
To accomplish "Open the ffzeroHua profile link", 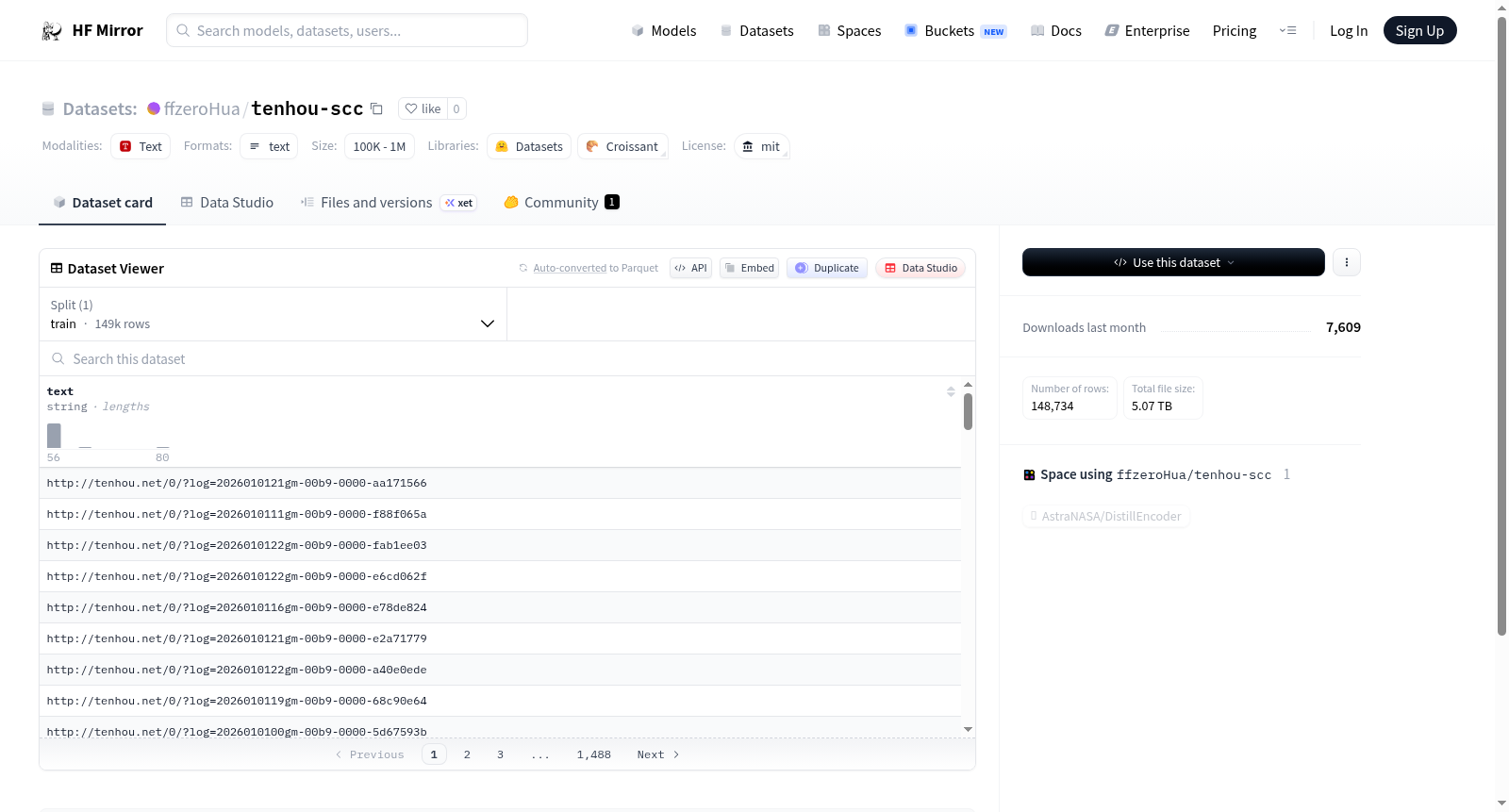I will (x=202, y=108).
